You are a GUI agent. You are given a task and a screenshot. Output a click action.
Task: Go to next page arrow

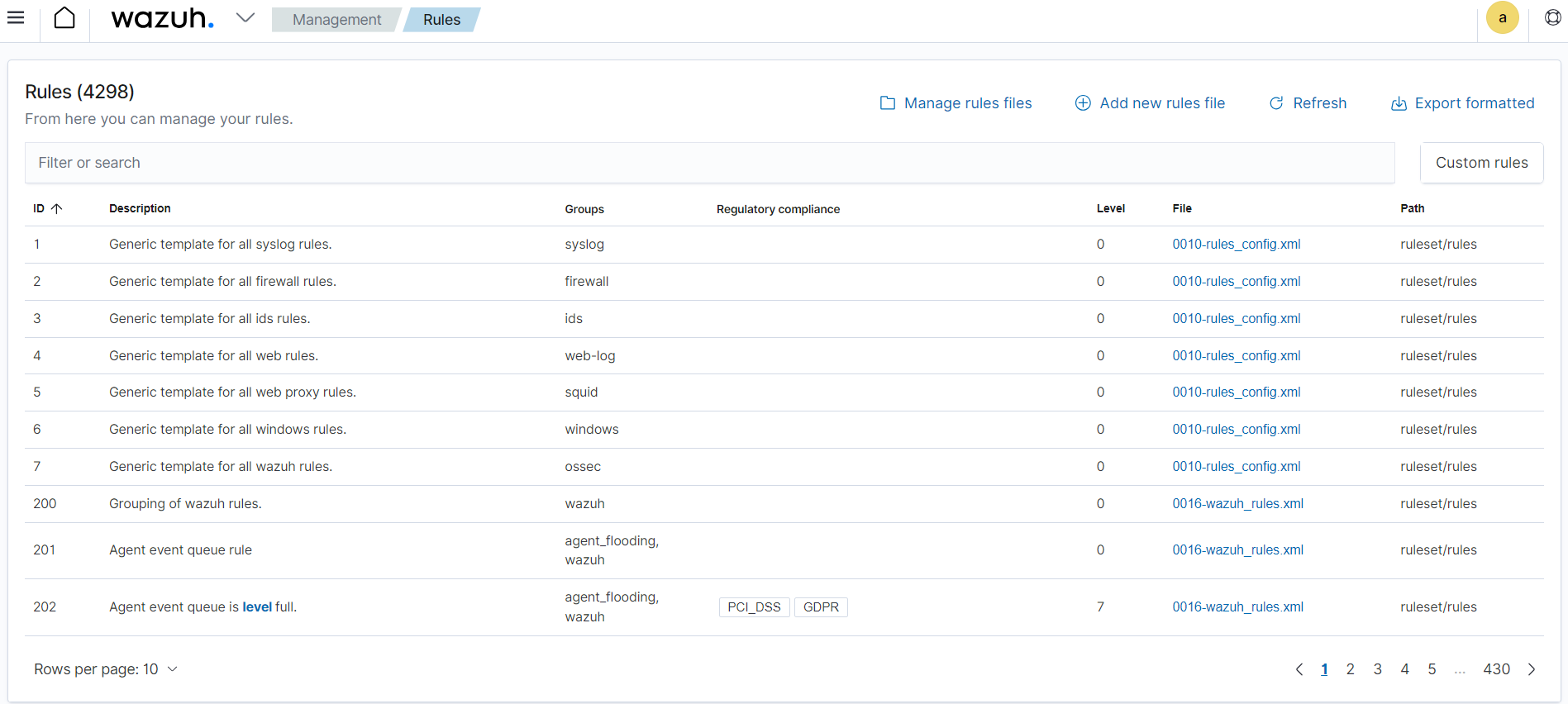[1531, 669]
